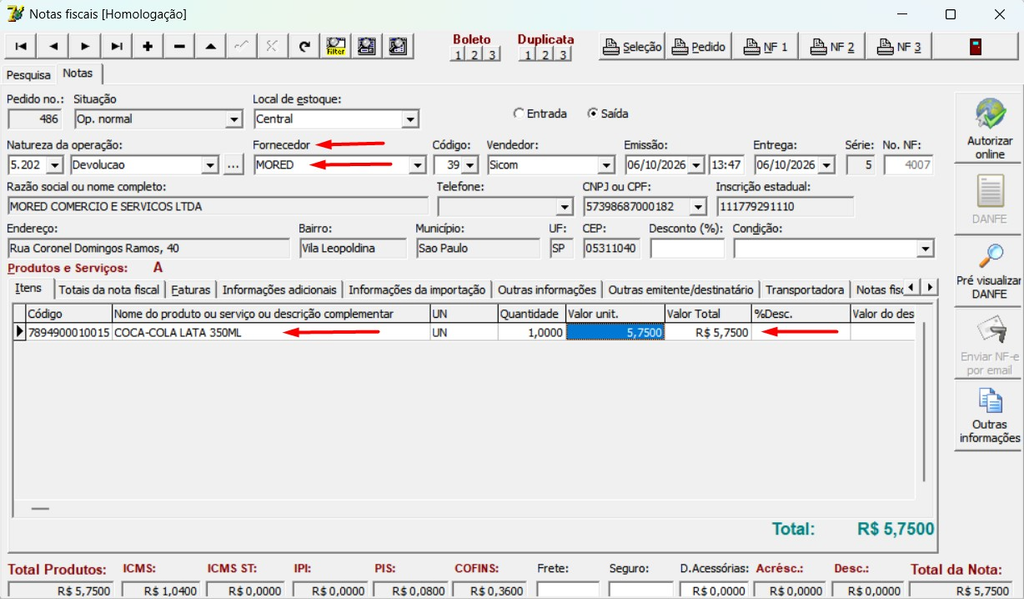Image resolution: width=1024 pixels, height=599 pixels.
Task: Open the Informações adicionais tab
Action: (280, 290)
